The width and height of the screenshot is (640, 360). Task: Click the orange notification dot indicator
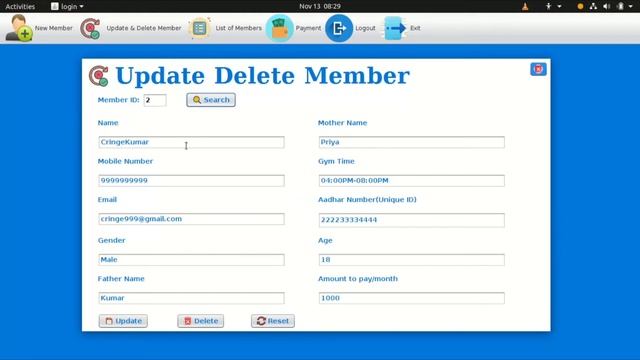tap(580, 6)
